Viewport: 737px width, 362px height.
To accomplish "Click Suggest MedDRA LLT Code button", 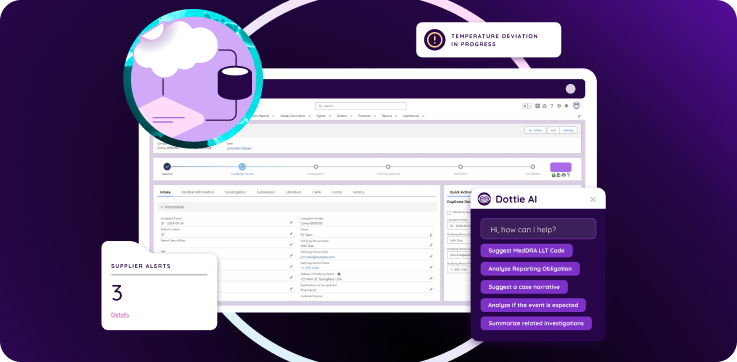I will pyautogui.click(x=526, y=251).
